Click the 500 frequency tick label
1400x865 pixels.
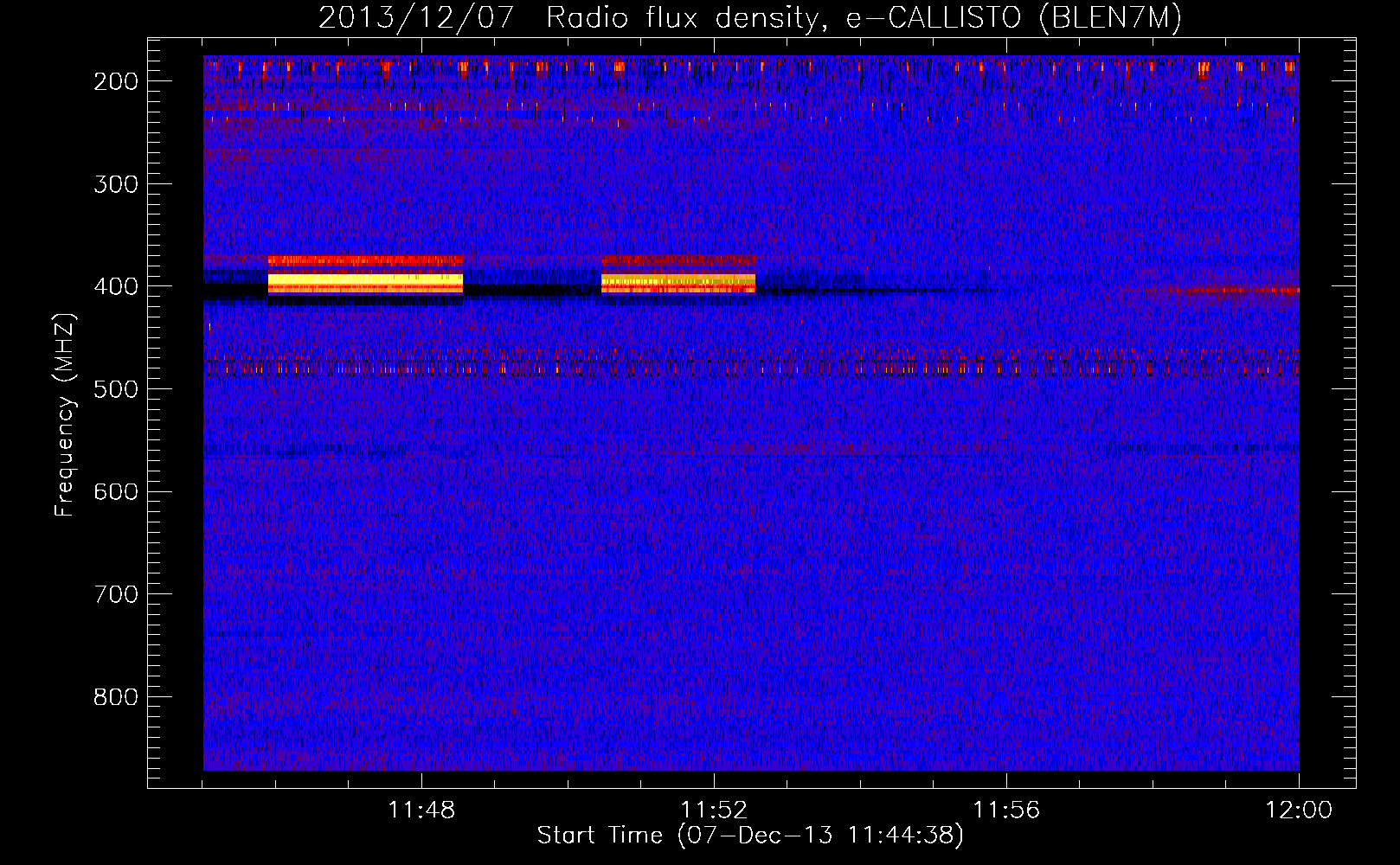click(x=115, y=389)
